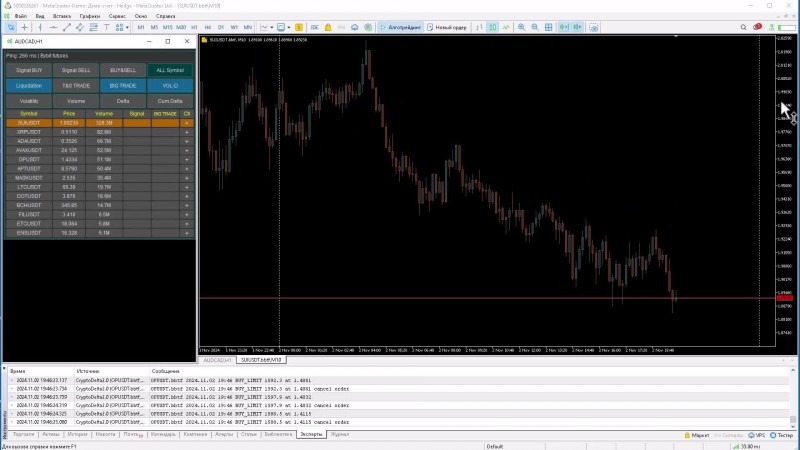Switch to the AUDCAD,H1 chart tab
This screenshot has height=450, width=800.
(217, 360)
